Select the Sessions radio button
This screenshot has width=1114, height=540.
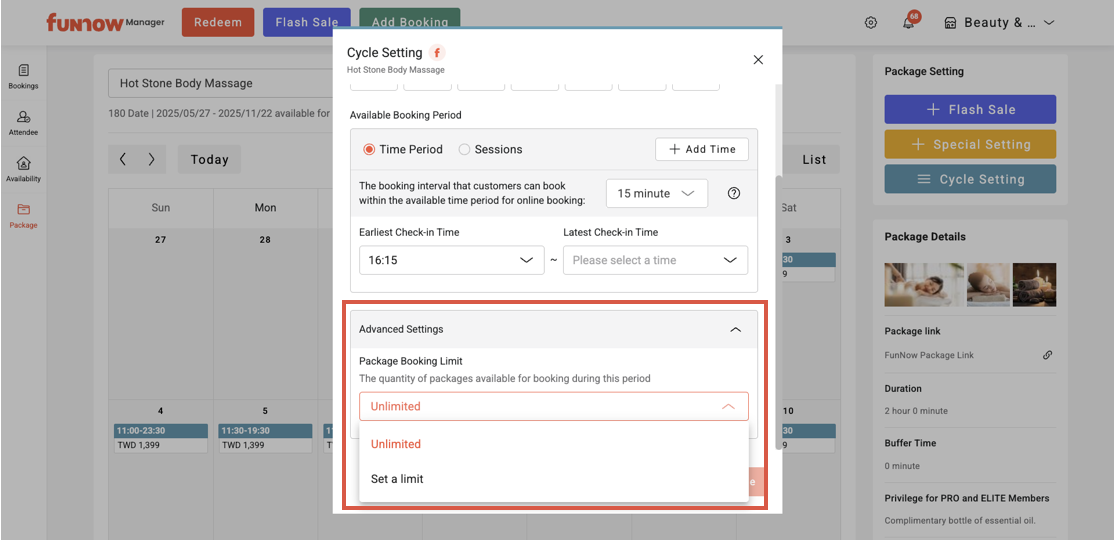click(464, 149)
